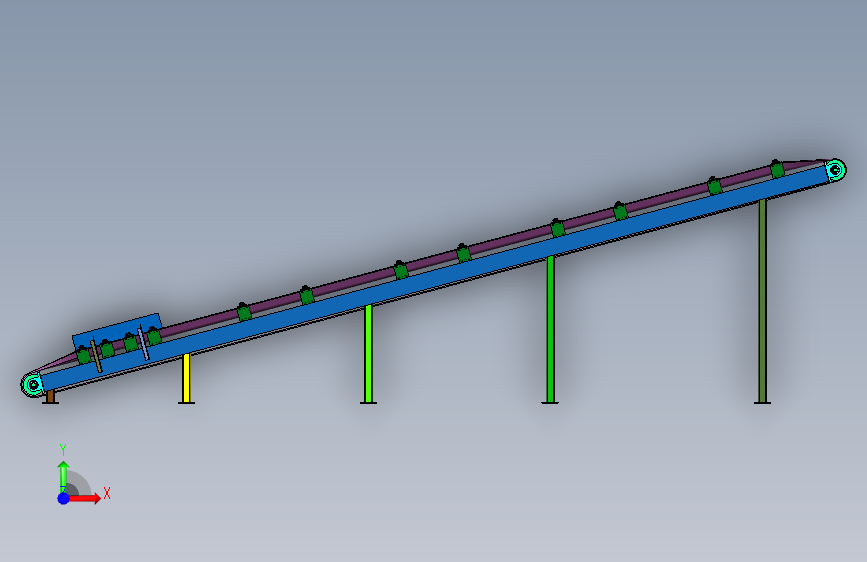Image resolution: width=867 pixels, height=562 pixels.
Task: Select the tail pulley at conveyor bottom end
Action: [33, 384]
